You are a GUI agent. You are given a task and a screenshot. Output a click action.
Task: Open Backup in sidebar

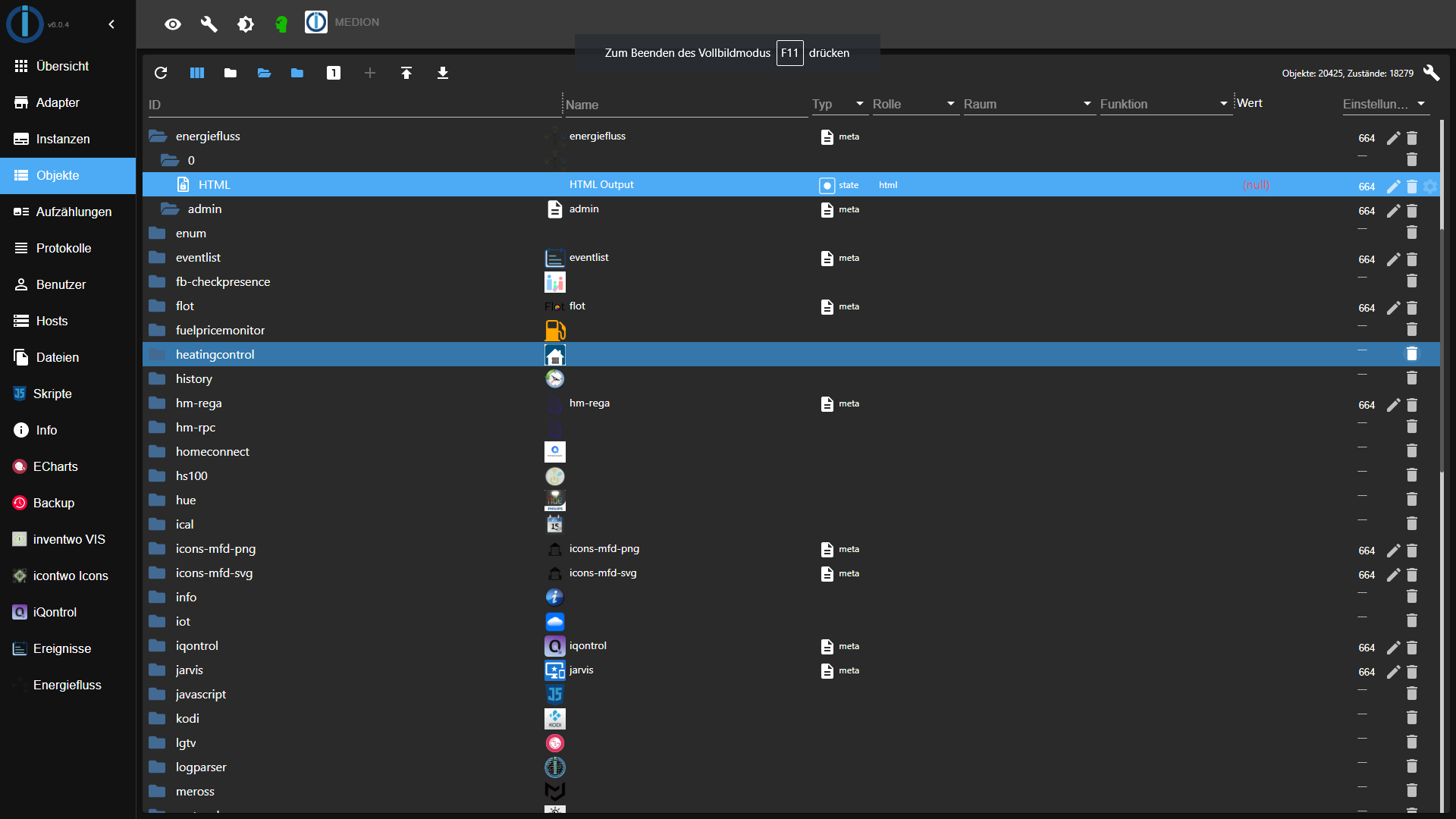point(67,503)
